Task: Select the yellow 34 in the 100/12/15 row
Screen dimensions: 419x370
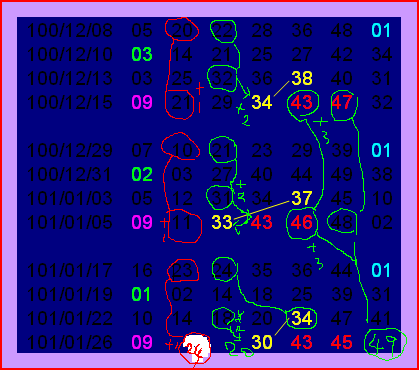Action: click(x=262, y=102)
